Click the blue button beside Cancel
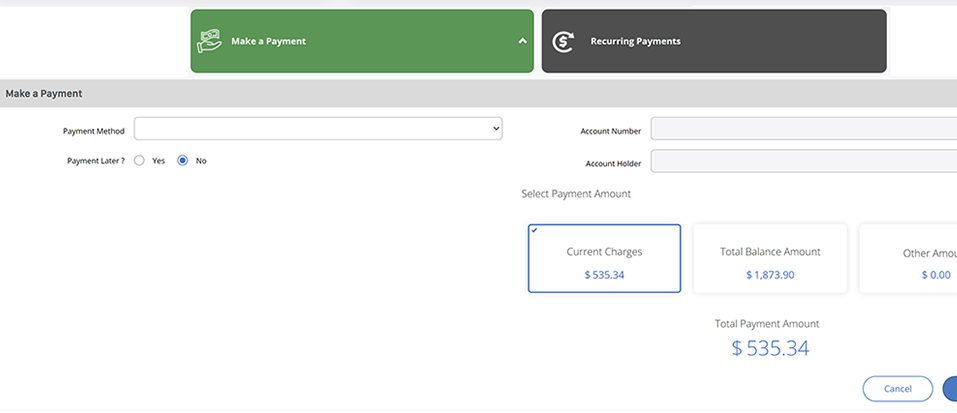Screen dimensions: 957x413 pyautogui.click(x=949, y=388)
